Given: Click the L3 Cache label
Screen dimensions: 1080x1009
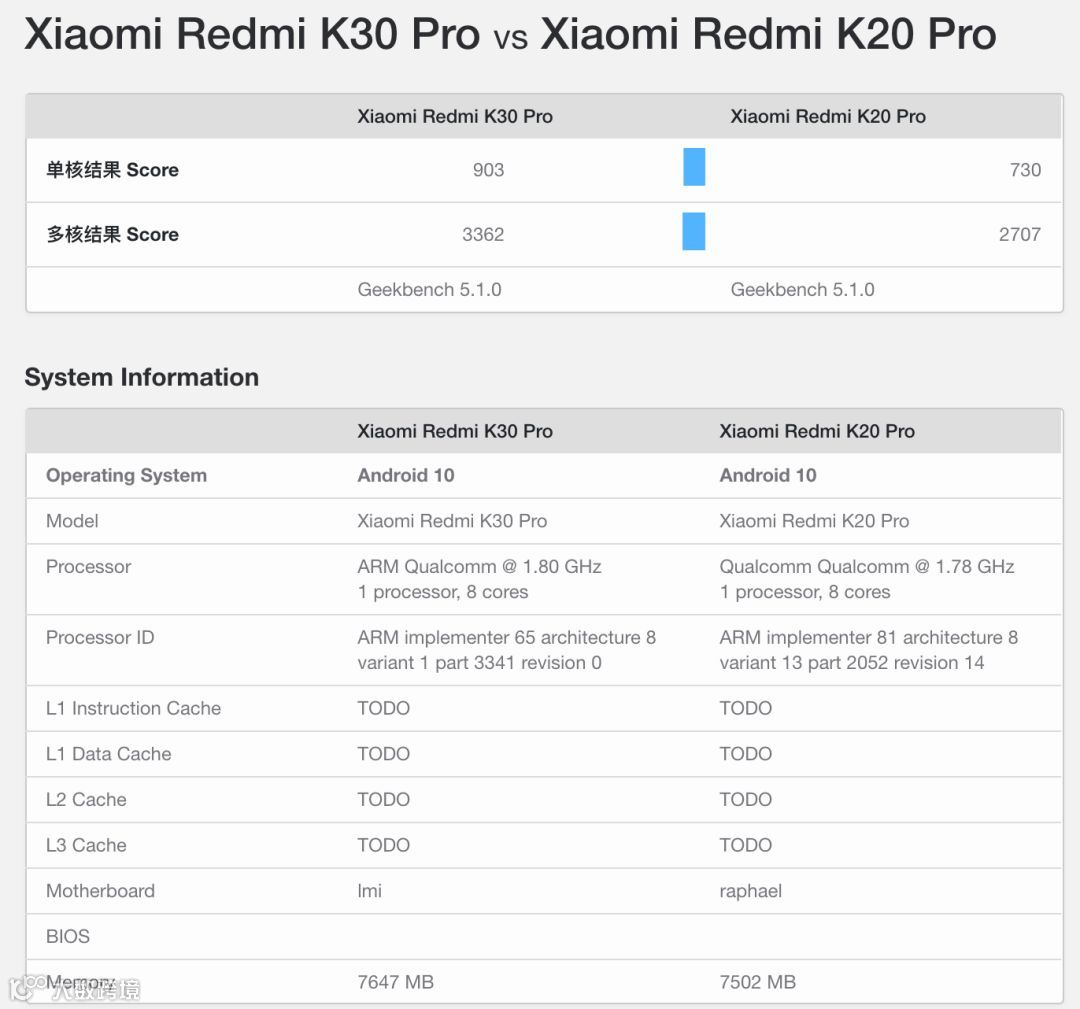Looking at the screenshot, I should point(86,845).
